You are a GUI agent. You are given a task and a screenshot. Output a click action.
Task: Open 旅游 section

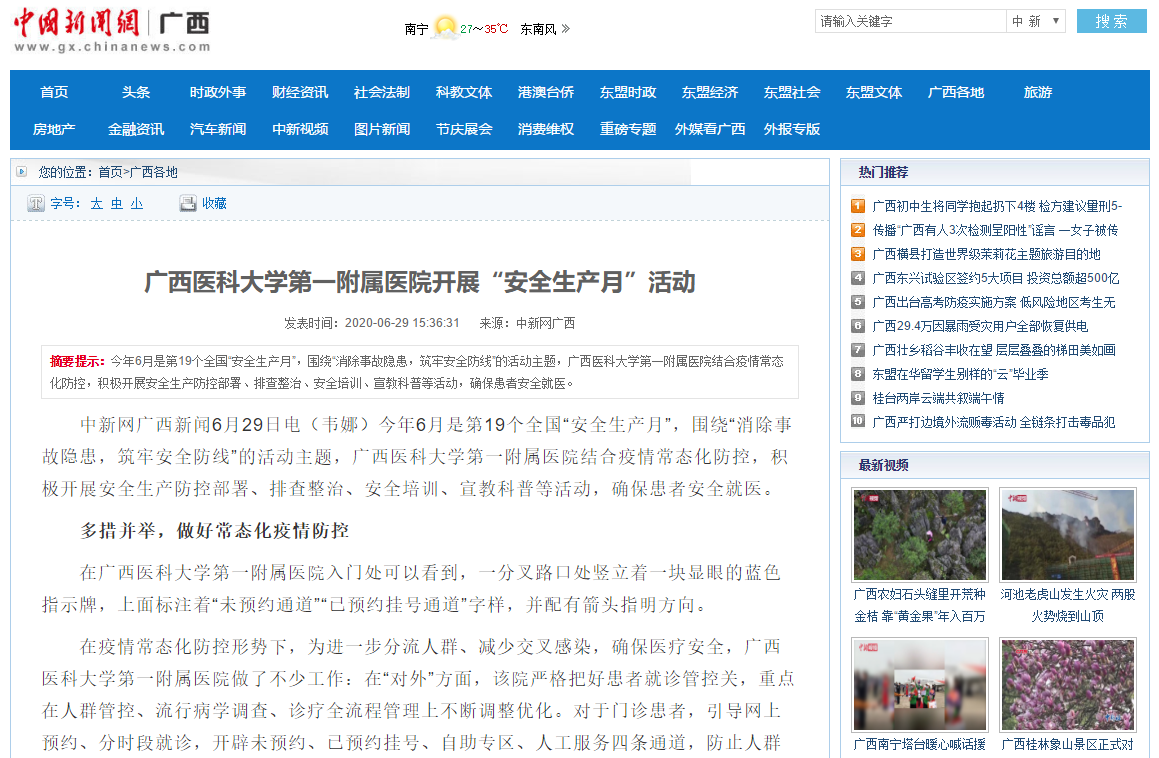point(1039,92)
